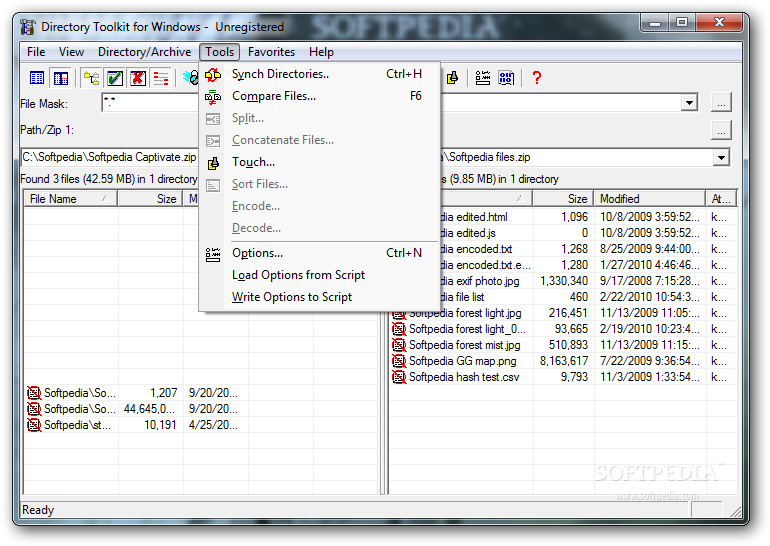Click the red X unselect toolbar icon

pos(138,78)
